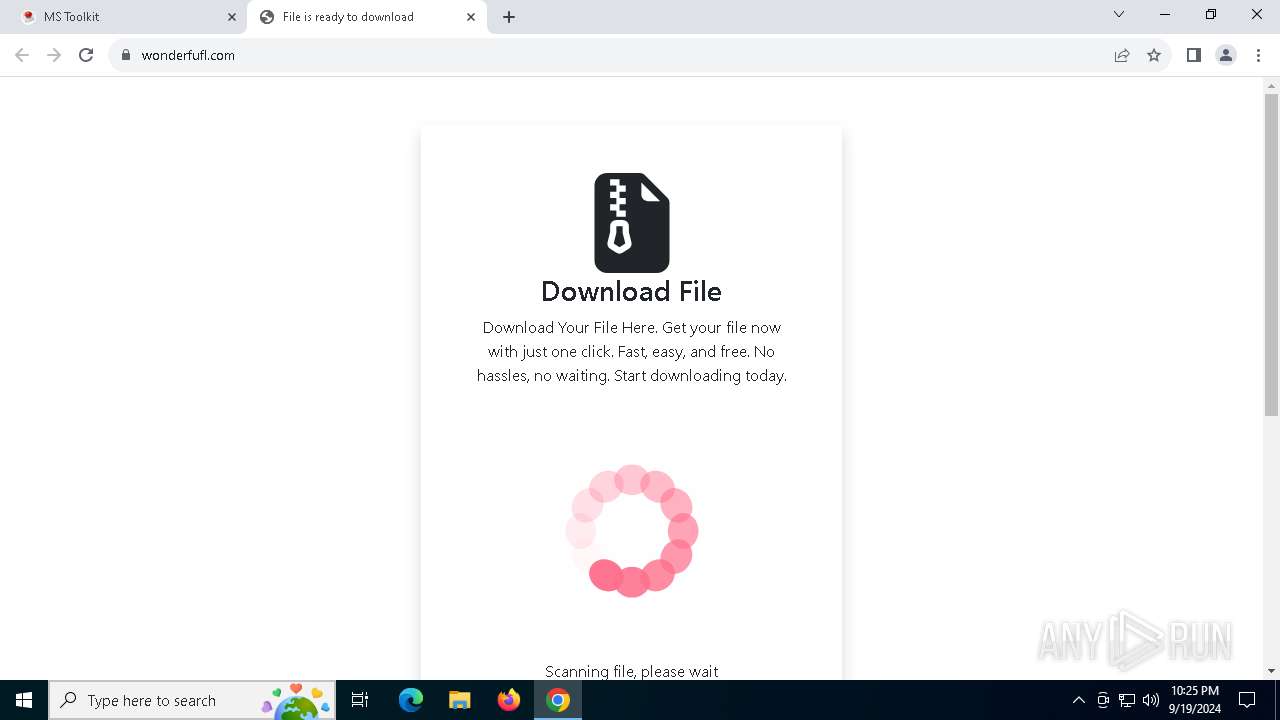1280x720 pixels.
Task: Switch to the MS Toolkit tab
Action: [125, 17]
